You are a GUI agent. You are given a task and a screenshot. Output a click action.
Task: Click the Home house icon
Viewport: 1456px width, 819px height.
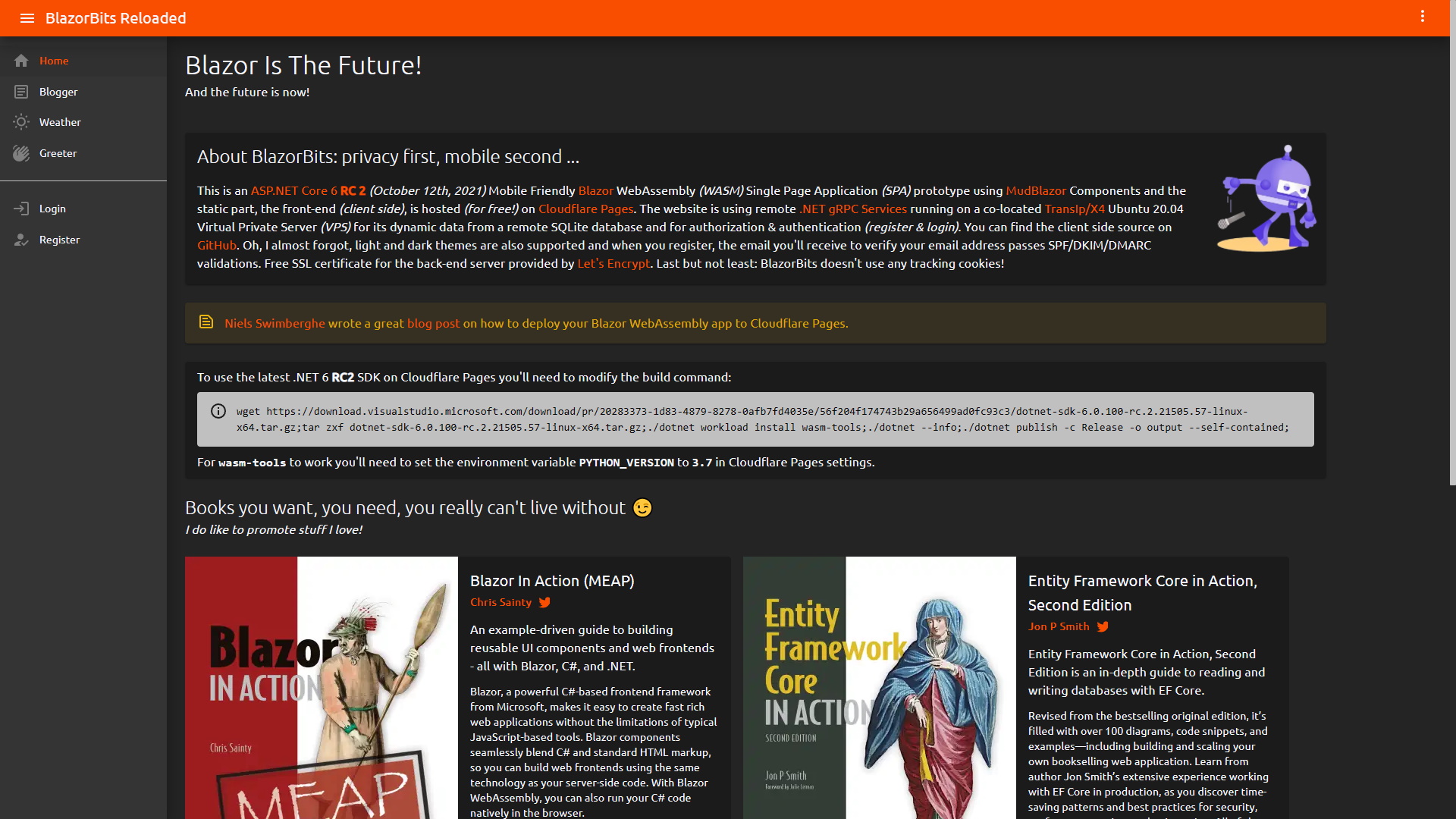point(21,61)
